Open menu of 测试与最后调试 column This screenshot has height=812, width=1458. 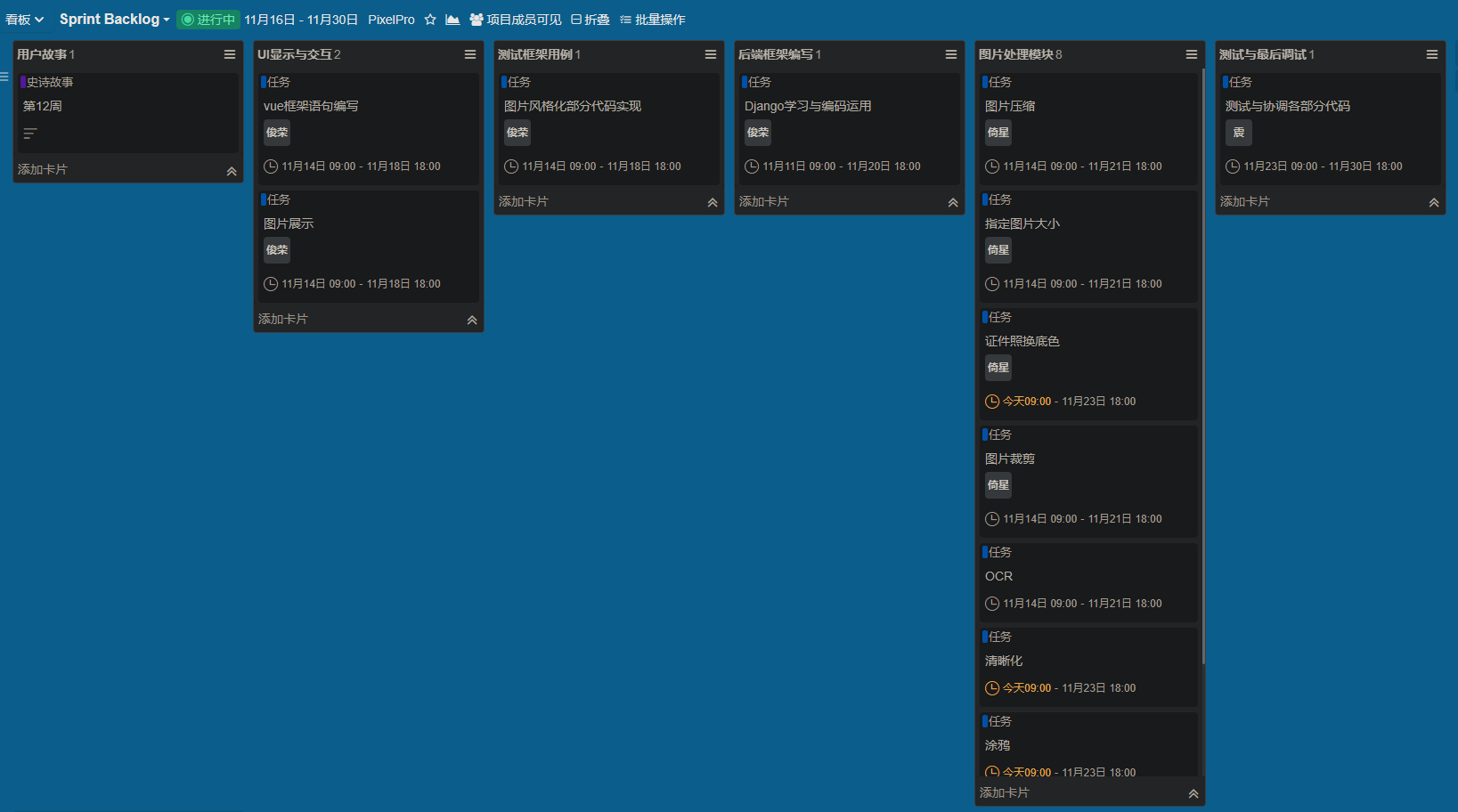[1432, 54]
